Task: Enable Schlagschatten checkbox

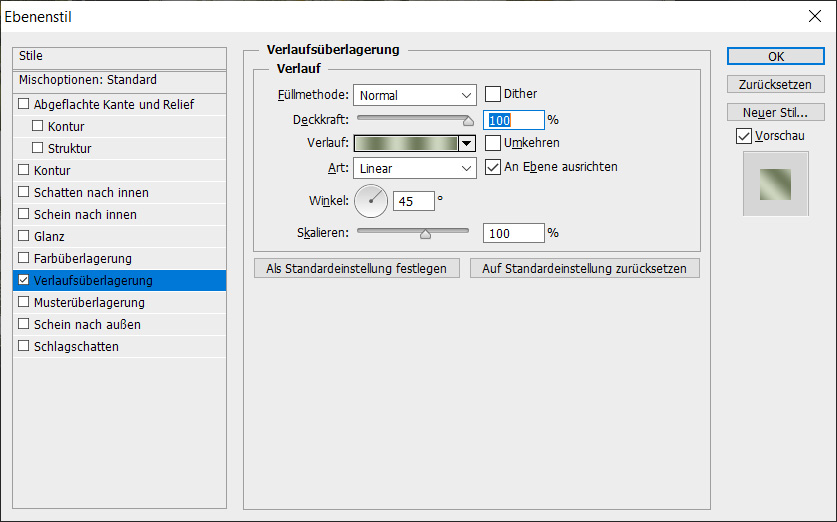Action: 23,345
